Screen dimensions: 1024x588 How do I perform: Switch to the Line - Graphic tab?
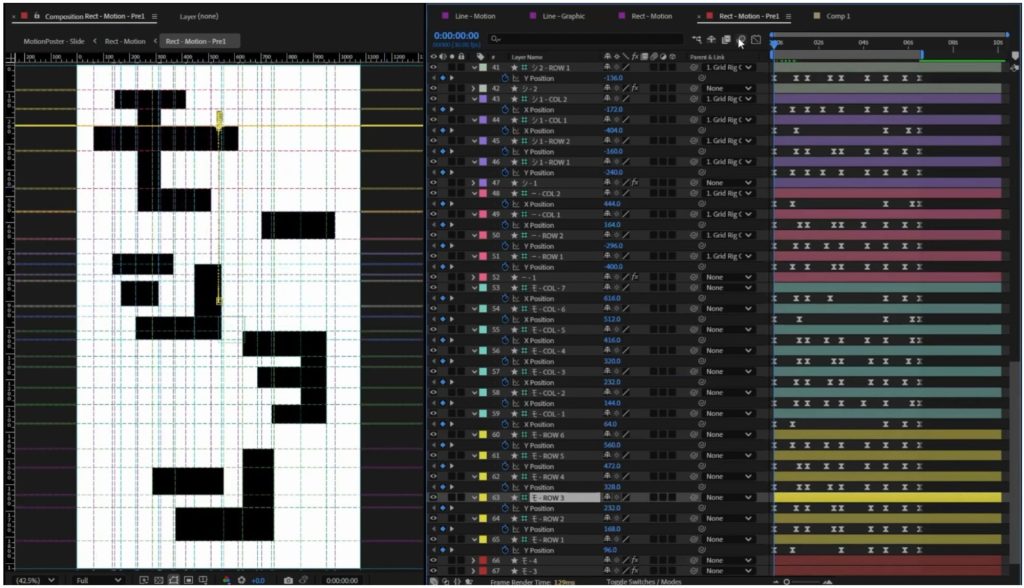(x=563, y=16)
